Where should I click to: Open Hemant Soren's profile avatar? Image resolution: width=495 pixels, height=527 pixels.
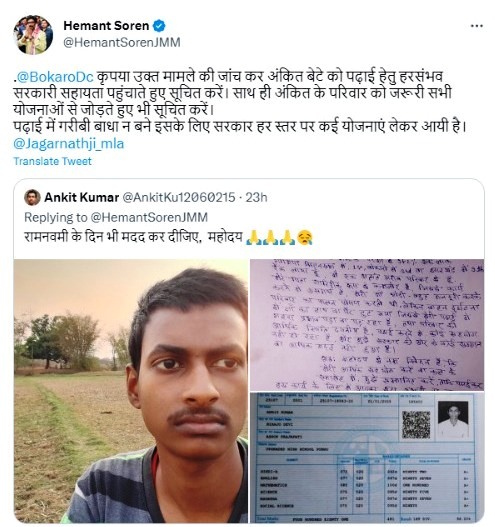33,35
